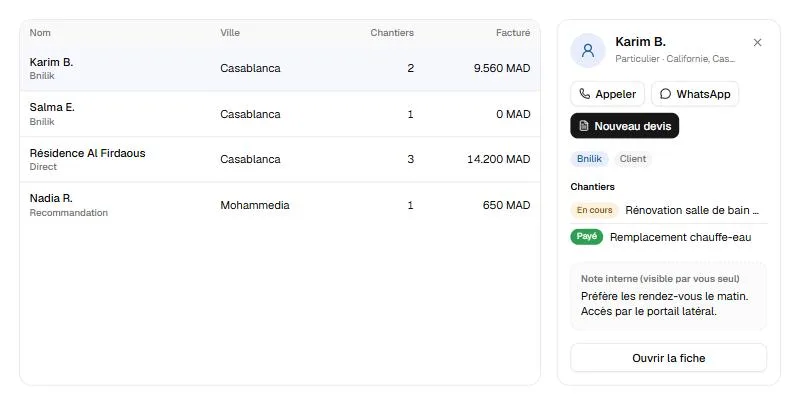Click the internal note text area

(x=668, y=296)
